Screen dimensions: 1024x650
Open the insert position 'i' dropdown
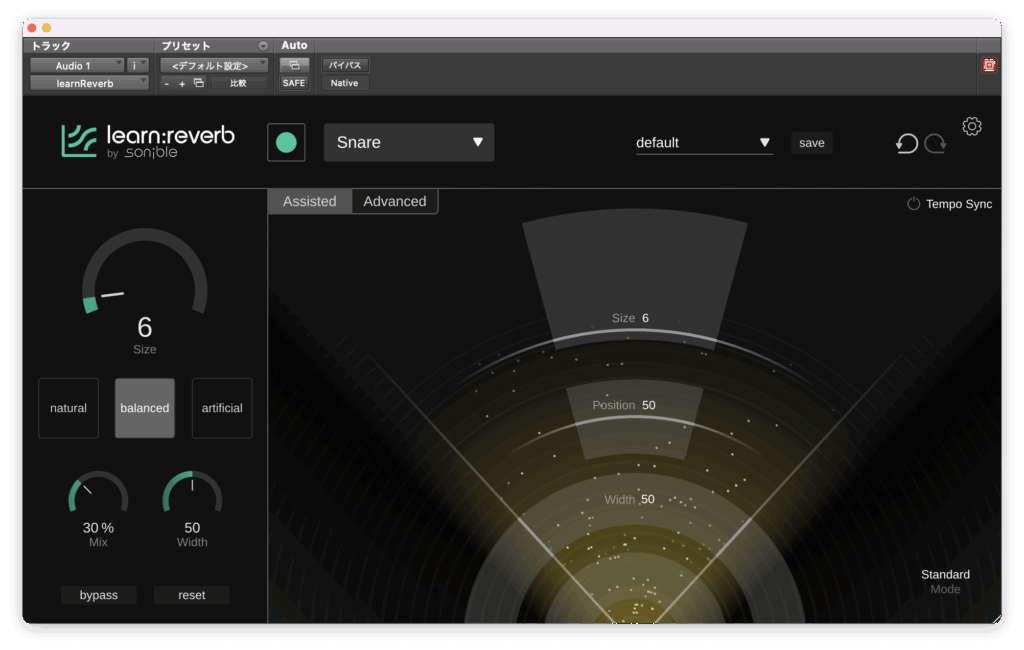pyautogui.click(x=138, y=65)
